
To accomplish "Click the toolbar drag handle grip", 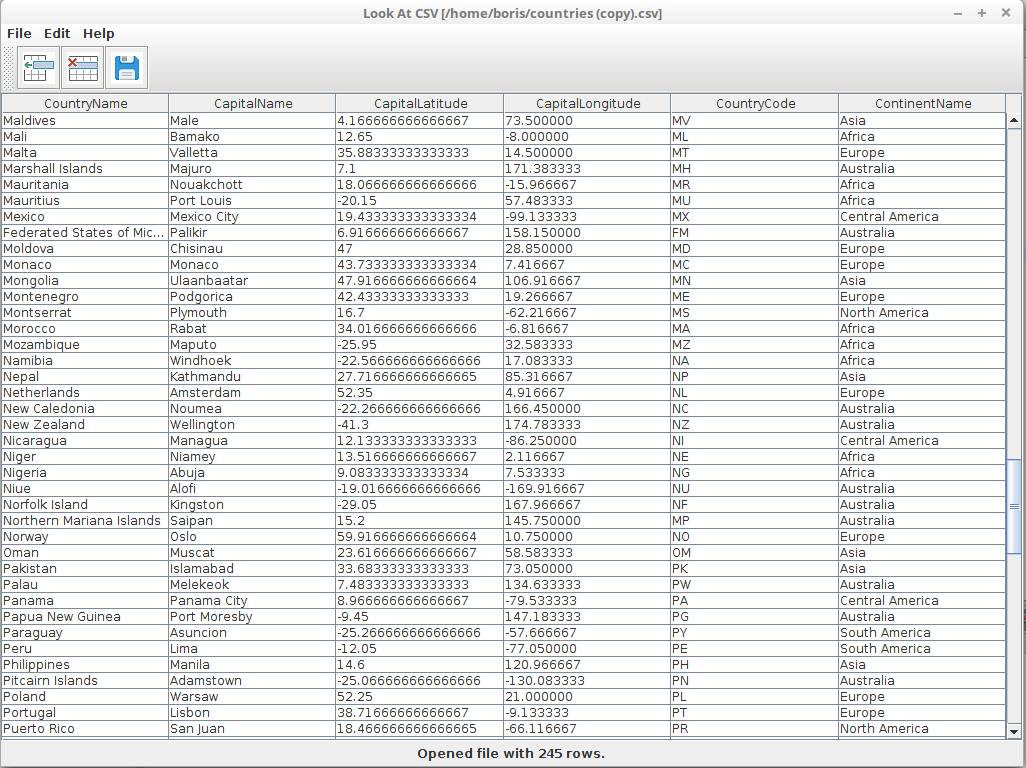I will (8, 68).
